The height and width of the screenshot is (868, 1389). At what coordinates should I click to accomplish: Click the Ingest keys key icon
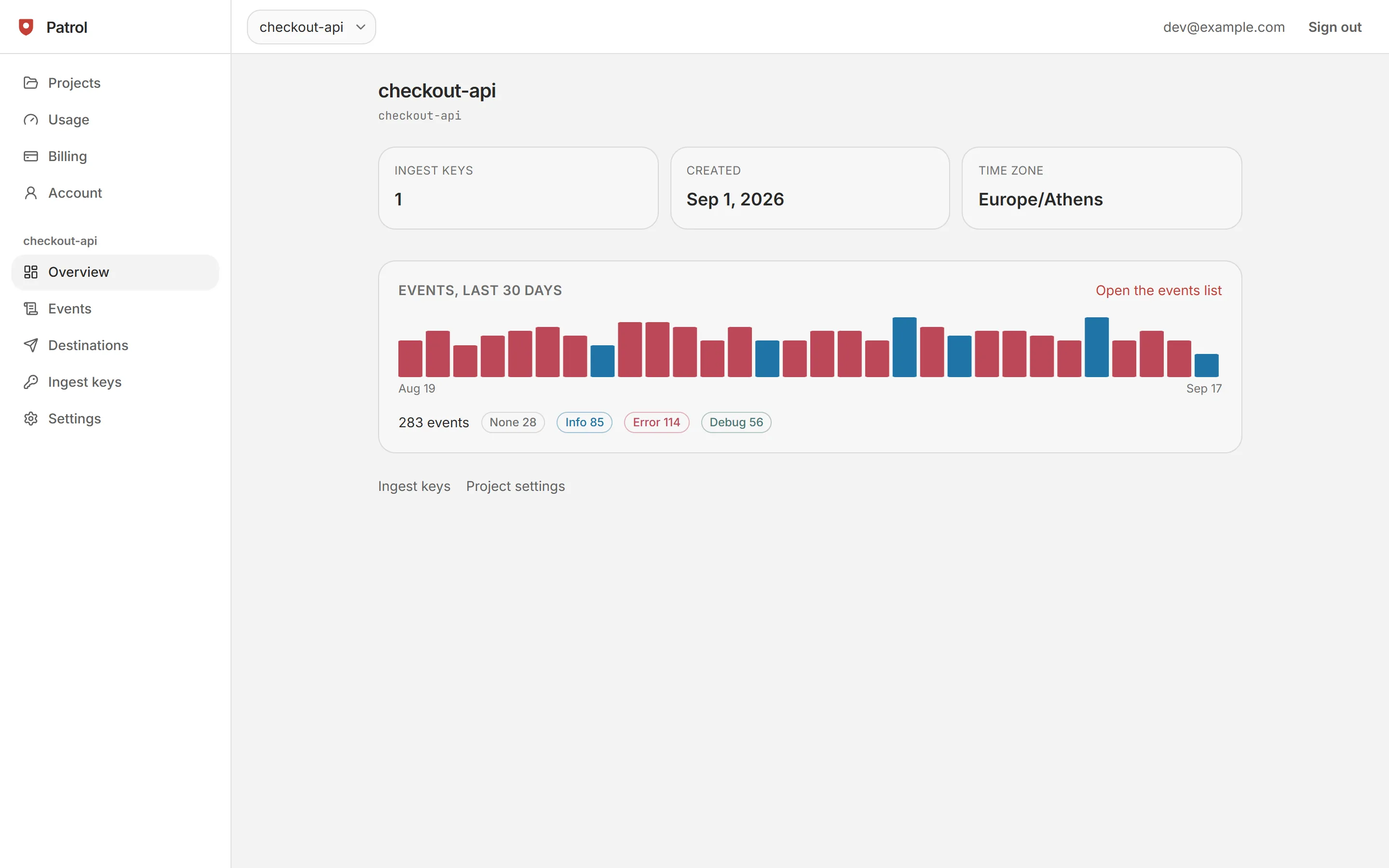click(x=31, y=382)
